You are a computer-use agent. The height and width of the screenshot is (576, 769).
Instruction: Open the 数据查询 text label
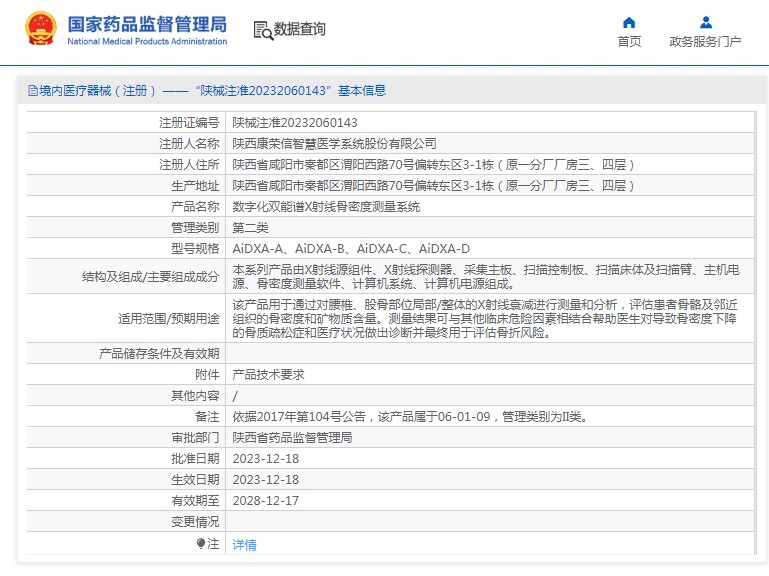pos(299,30)
